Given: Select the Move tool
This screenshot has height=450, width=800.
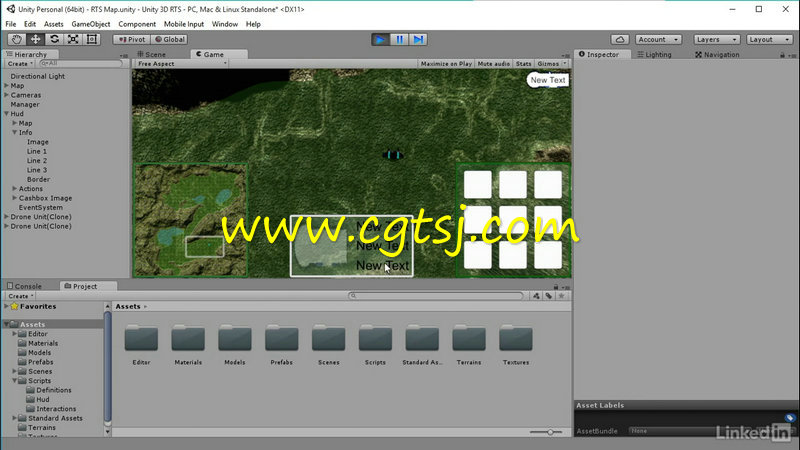Looking at the screenshot, I should click(x=36, y=39).
